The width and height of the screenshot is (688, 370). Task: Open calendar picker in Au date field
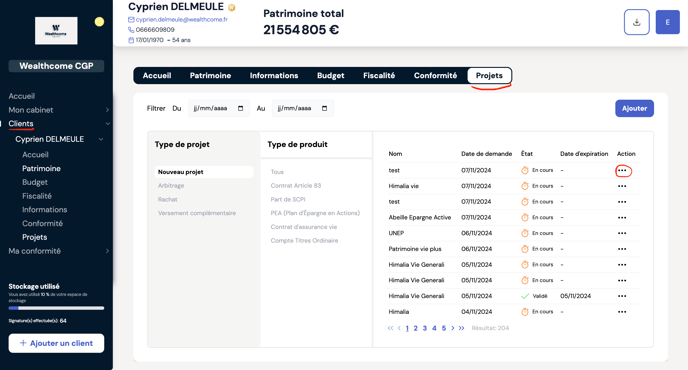click(324, 108)
